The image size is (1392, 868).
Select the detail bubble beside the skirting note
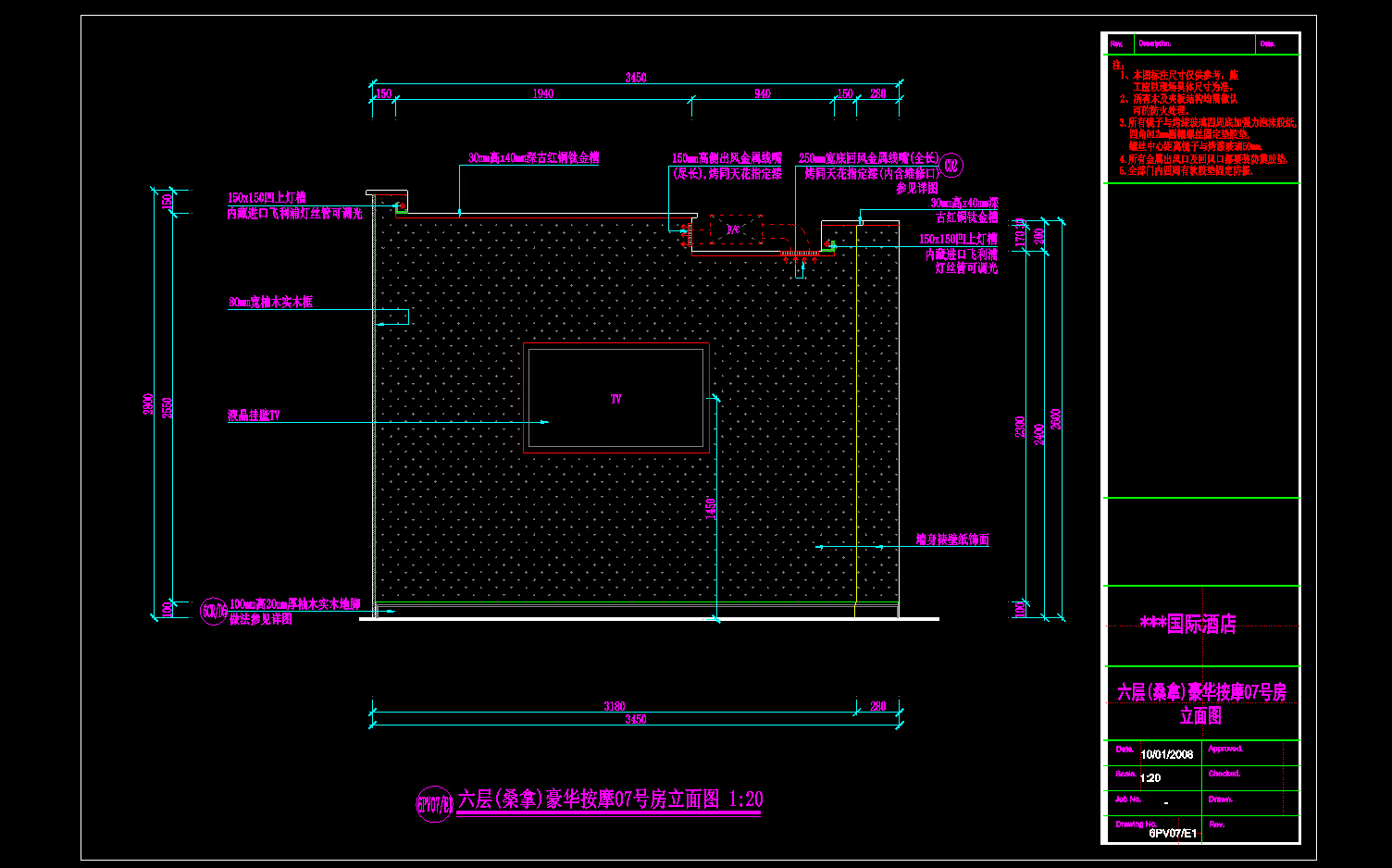(x=214, y=612)
